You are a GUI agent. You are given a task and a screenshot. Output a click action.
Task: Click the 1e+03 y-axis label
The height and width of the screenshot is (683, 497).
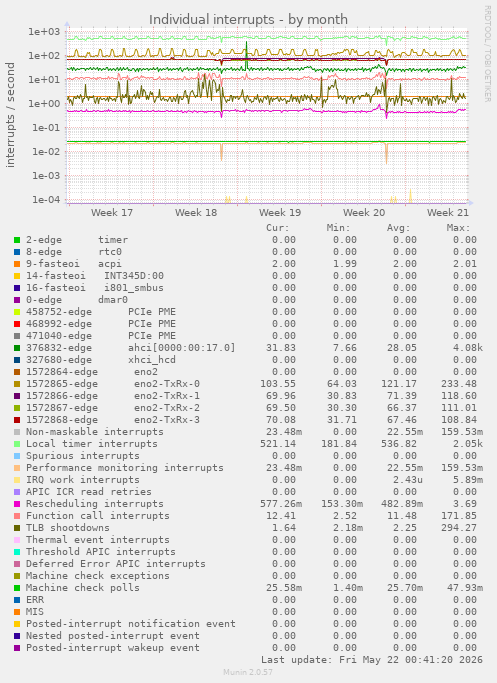click(x=44, y=31)
